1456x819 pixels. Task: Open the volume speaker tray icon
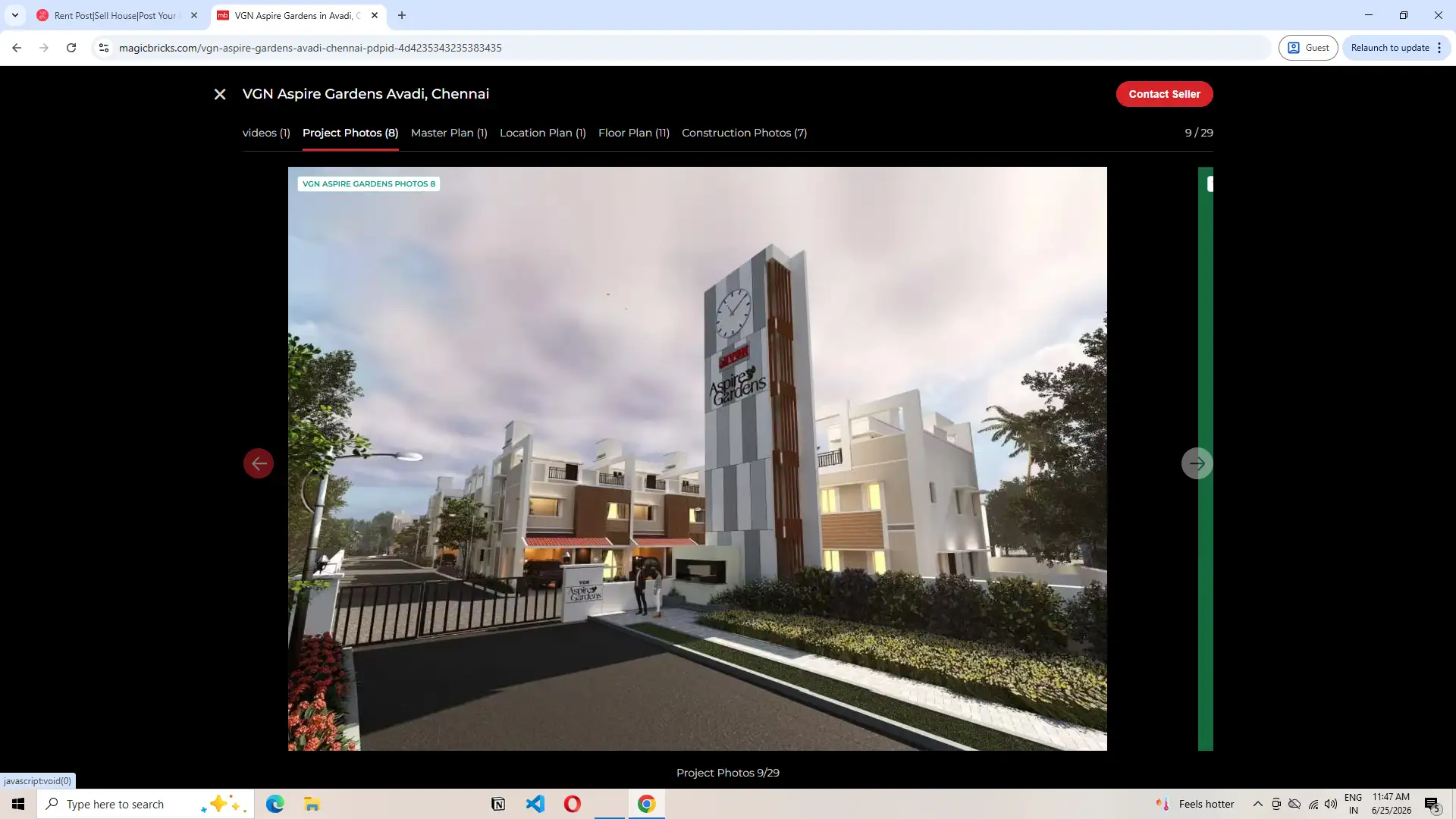[x=1331, y=804]
